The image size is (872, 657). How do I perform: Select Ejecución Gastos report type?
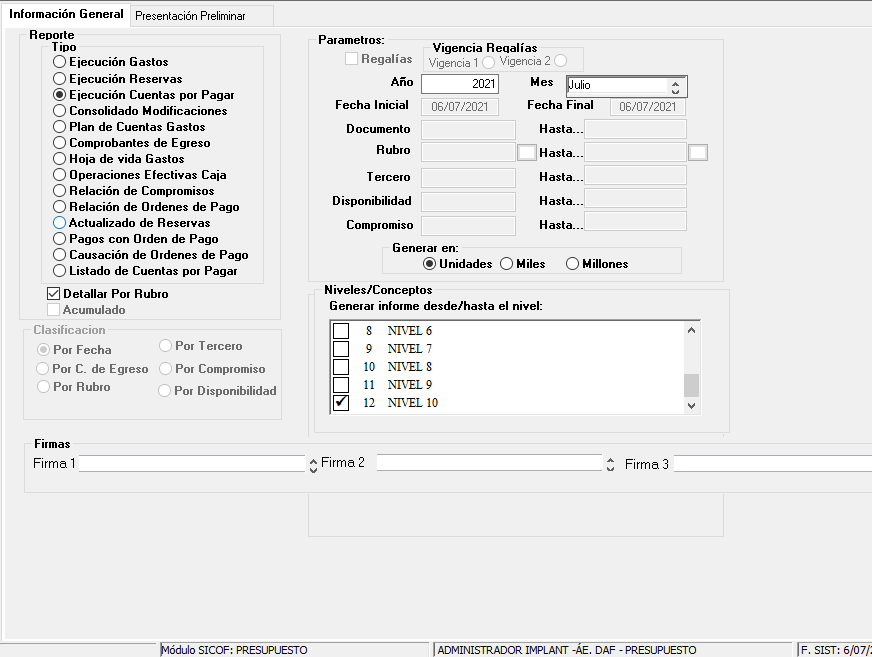(x=60, y=63)
